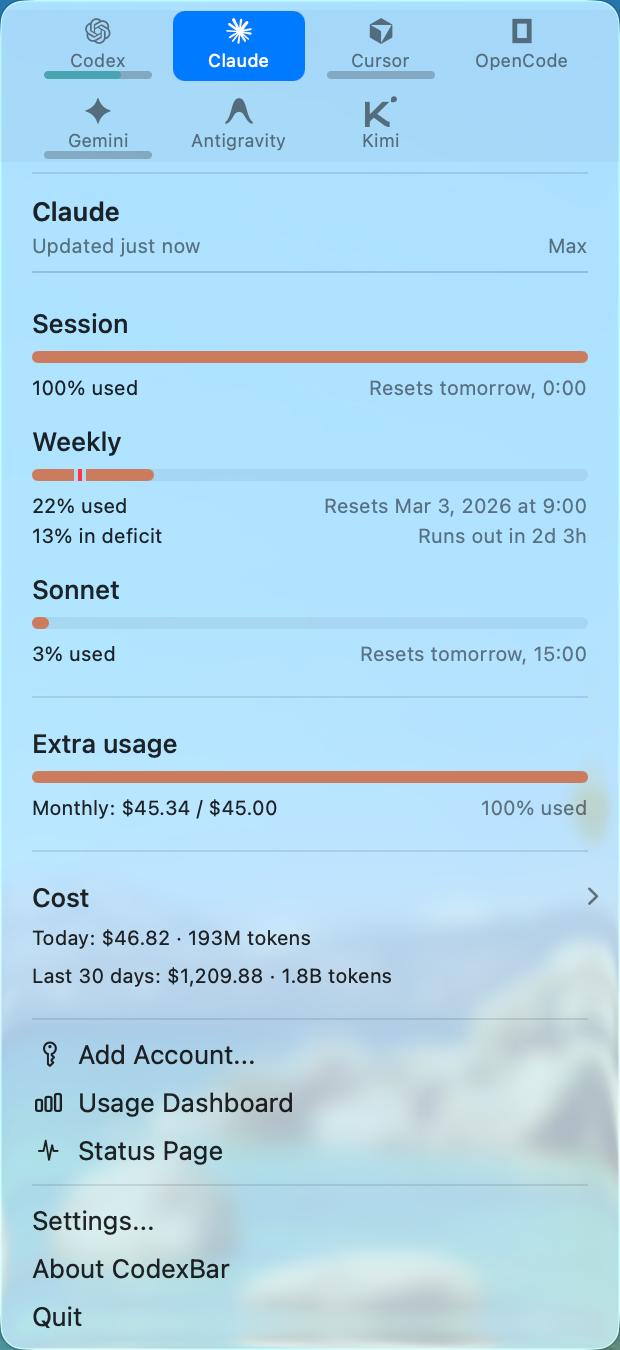Open the Settings... menu item
The height and width of the screenshot is (1350, 620).
pyautogui.click(x=93, y=1221)
